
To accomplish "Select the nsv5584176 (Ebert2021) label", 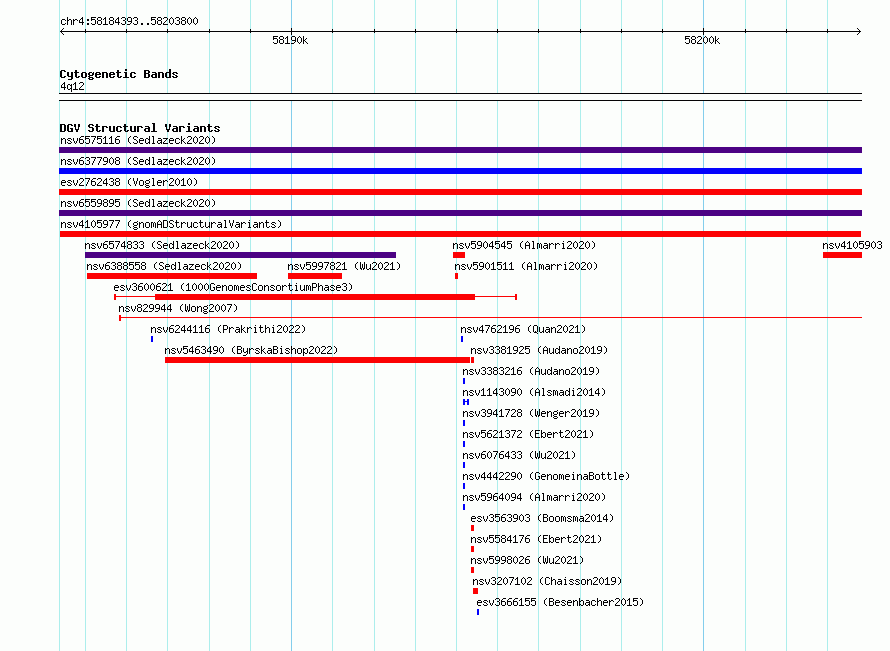I will click(x=536, y=539).
